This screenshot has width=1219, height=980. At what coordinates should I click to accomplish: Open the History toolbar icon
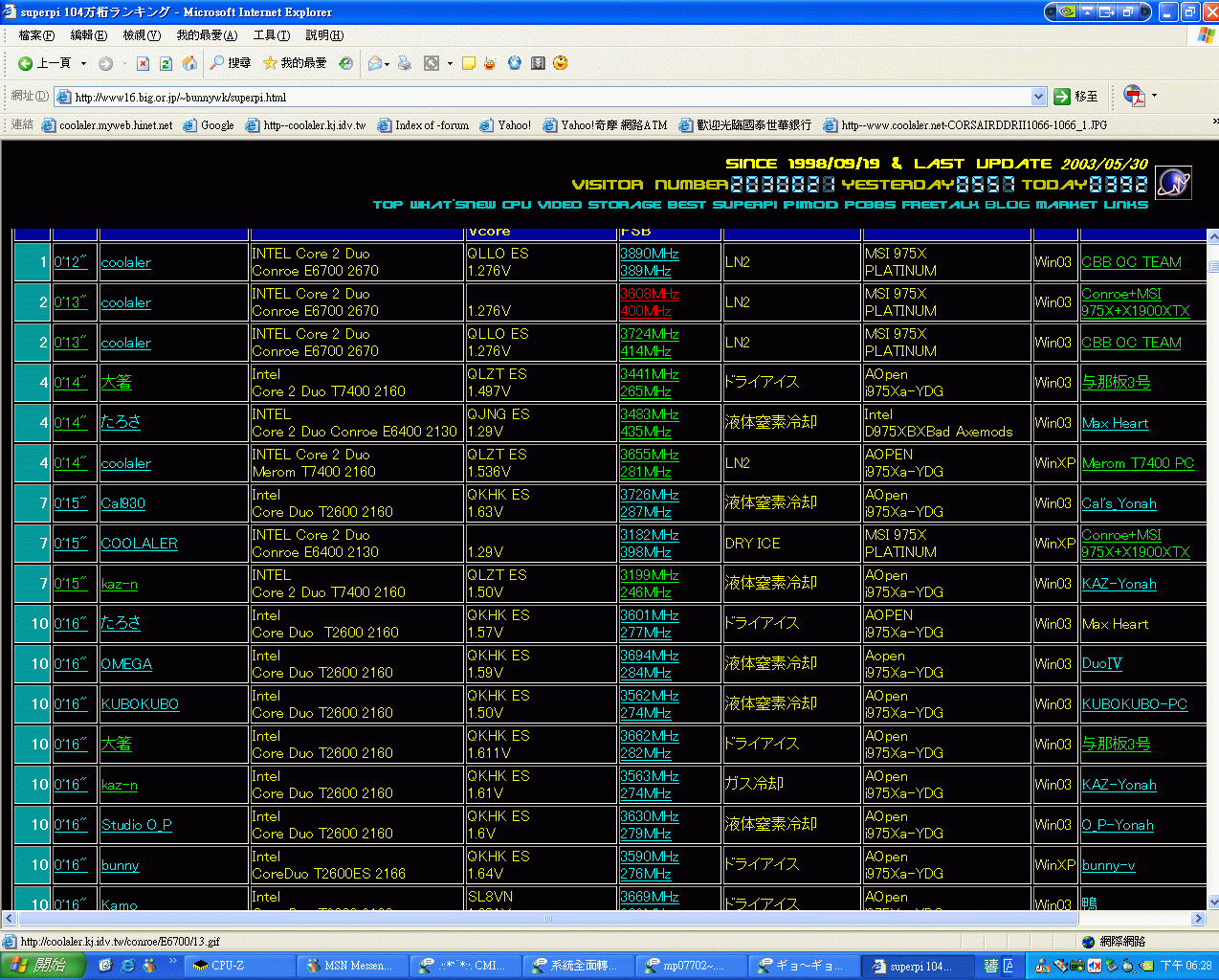[345, 63]
